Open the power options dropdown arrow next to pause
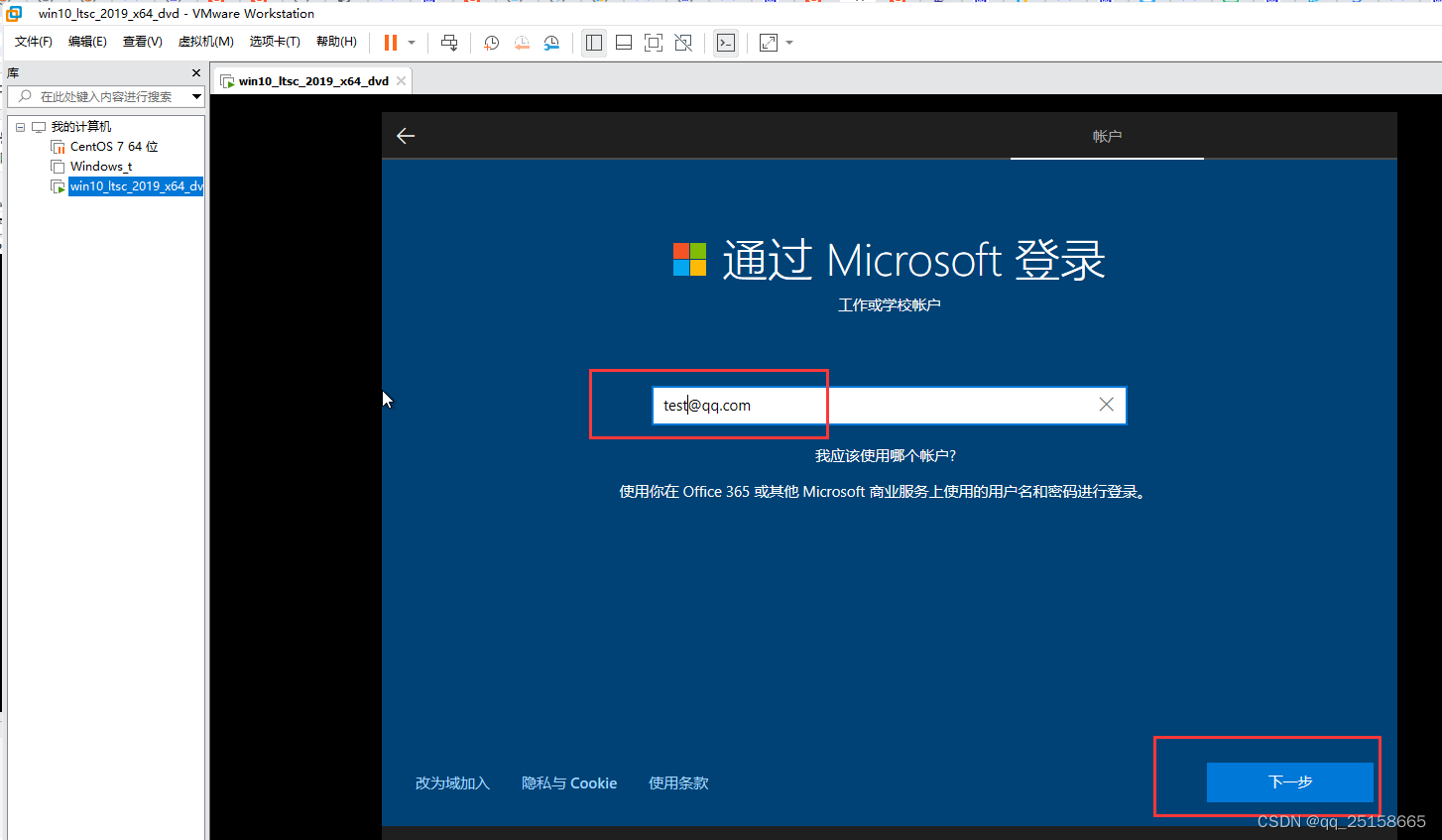Viewport: 1442px width, 840px height. click(412, 43)
